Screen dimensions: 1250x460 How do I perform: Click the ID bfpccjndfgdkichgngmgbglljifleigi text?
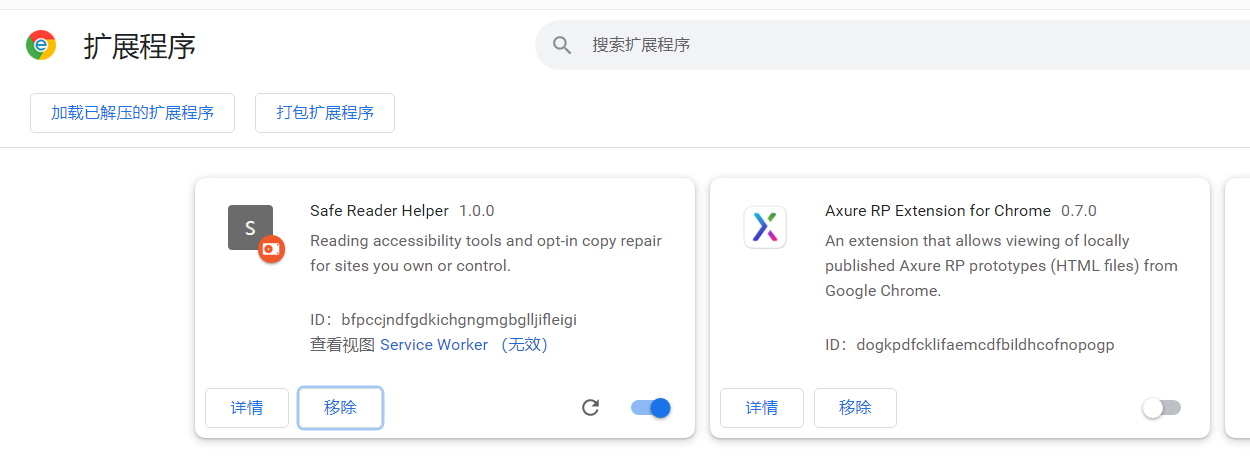pyautogui.click(x=444, y=320)
